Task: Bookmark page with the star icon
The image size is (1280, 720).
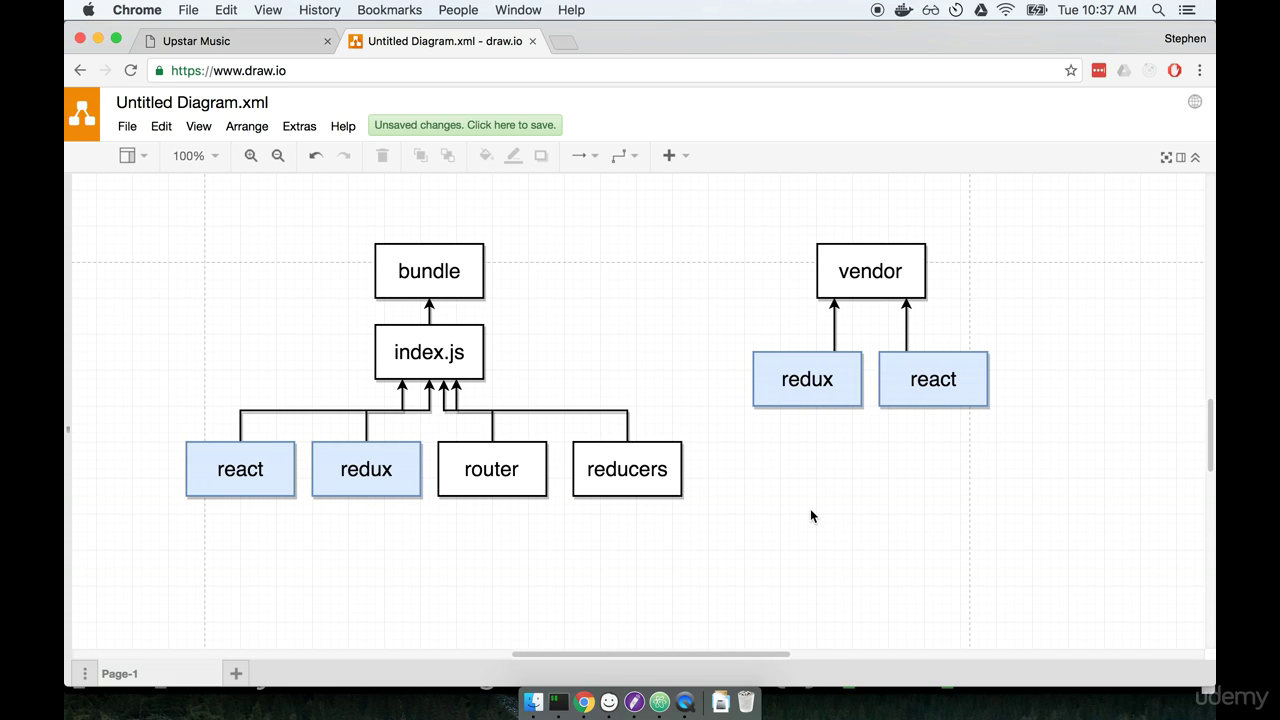Action: pyautogui.click(x=1071, y=71)
